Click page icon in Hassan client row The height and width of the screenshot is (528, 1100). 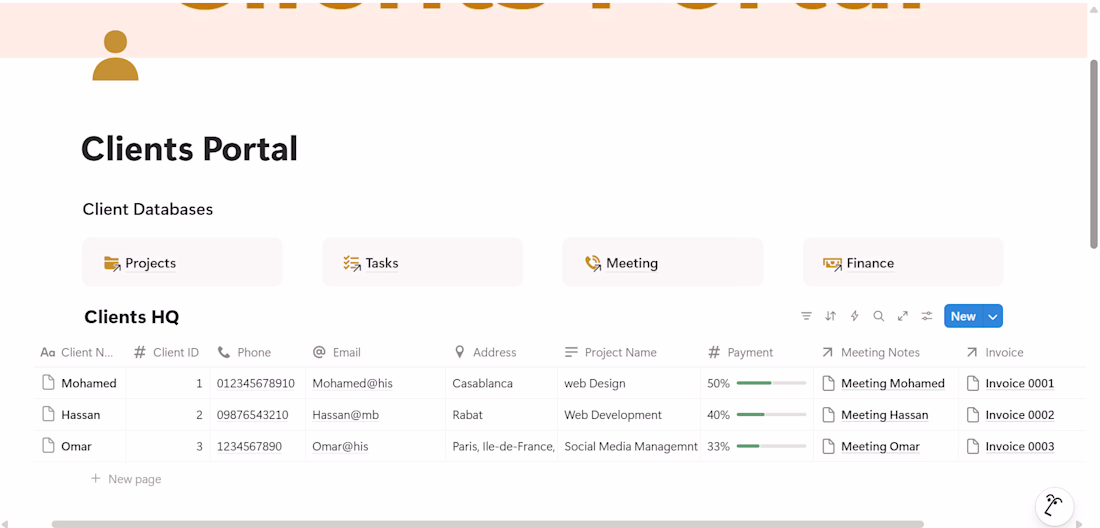[x=48, y=414]
